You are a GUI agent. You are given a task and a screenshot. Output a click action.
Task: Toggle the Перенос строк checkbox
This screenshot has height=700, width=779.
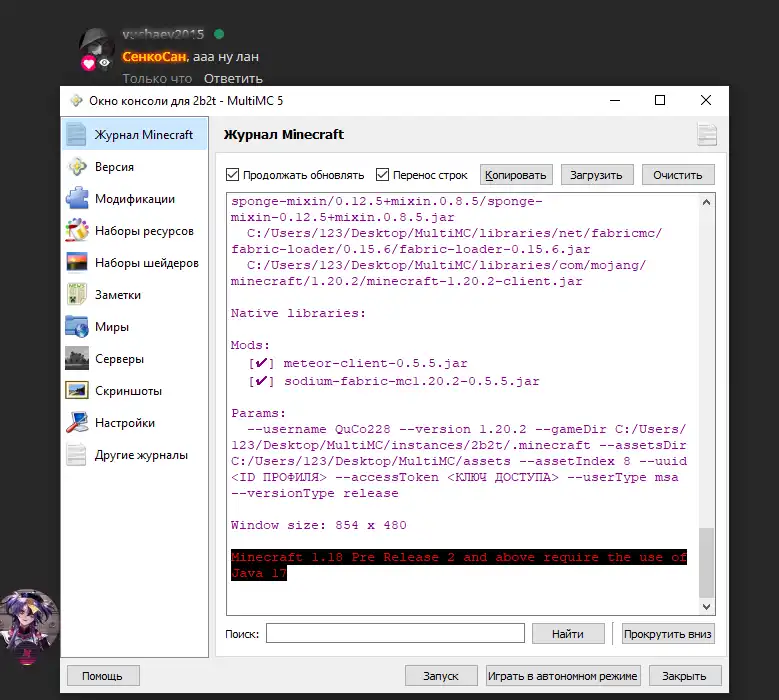coord(382,174)
